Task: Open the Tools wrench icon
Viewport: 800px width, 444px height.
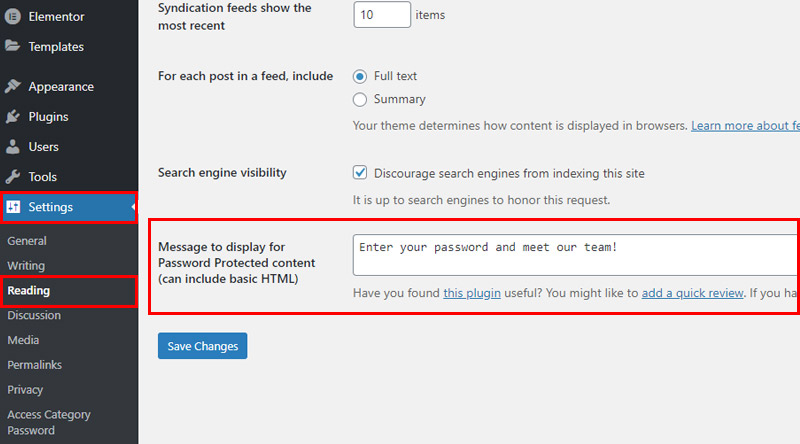Action: [13, 177]
